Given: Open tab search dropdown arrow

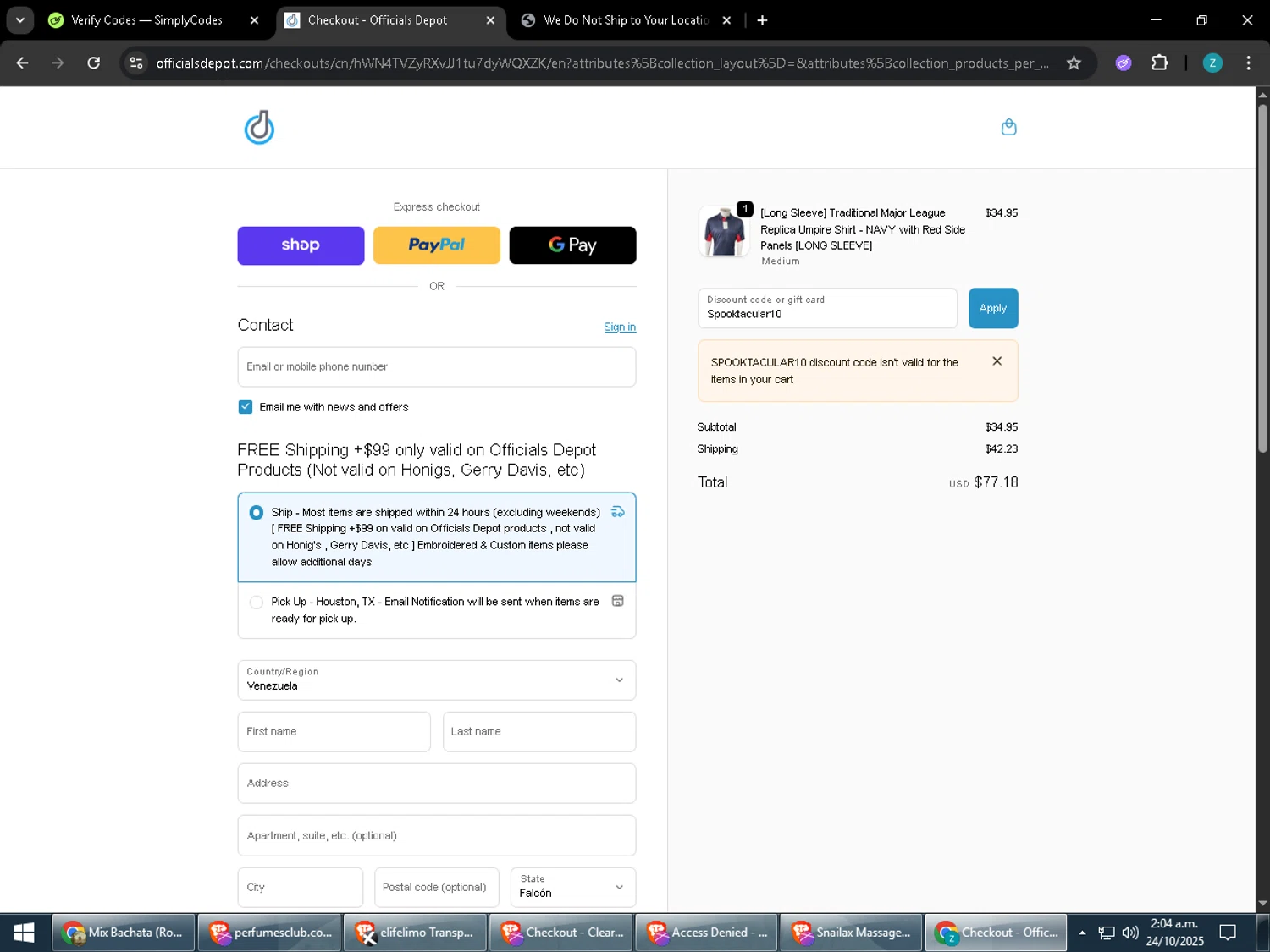Looking at the screenshot, I should point(20,20).
